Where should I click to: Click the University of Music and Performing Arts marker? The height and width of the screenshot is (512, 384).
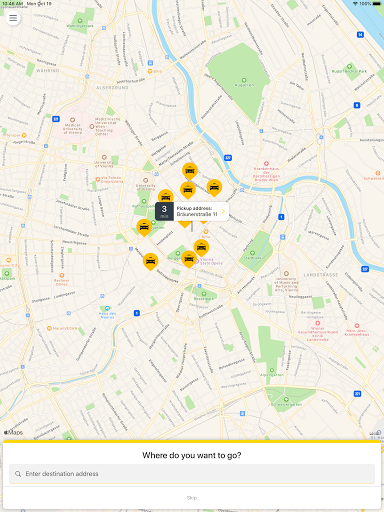286,273
